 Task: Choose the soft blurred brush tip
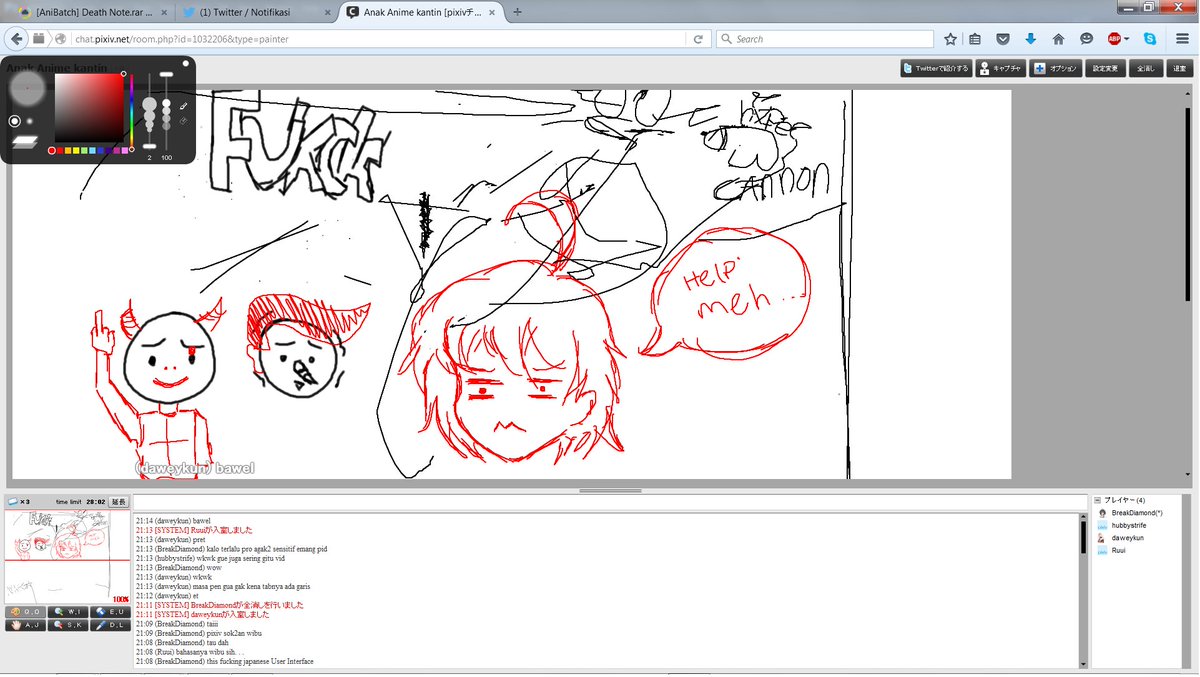tap(30, 121)
